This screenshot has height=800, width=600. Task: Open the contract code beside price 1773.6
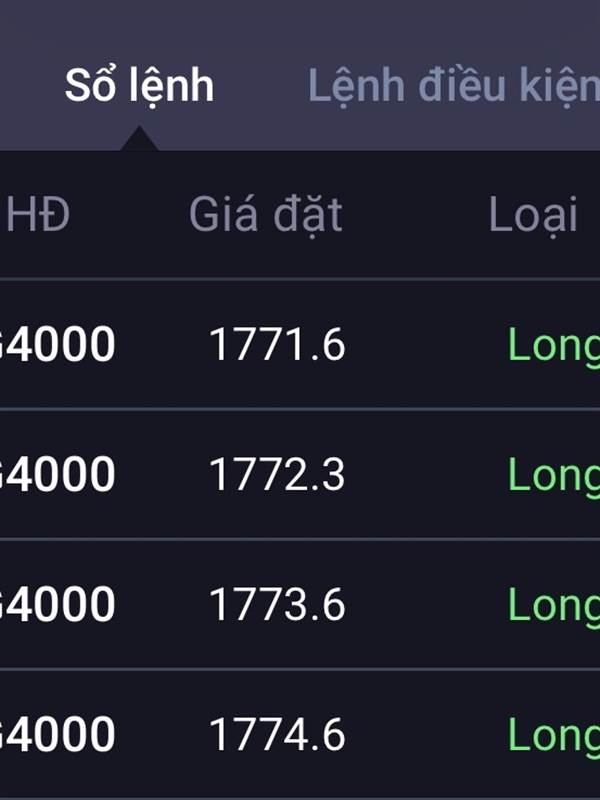58,605
